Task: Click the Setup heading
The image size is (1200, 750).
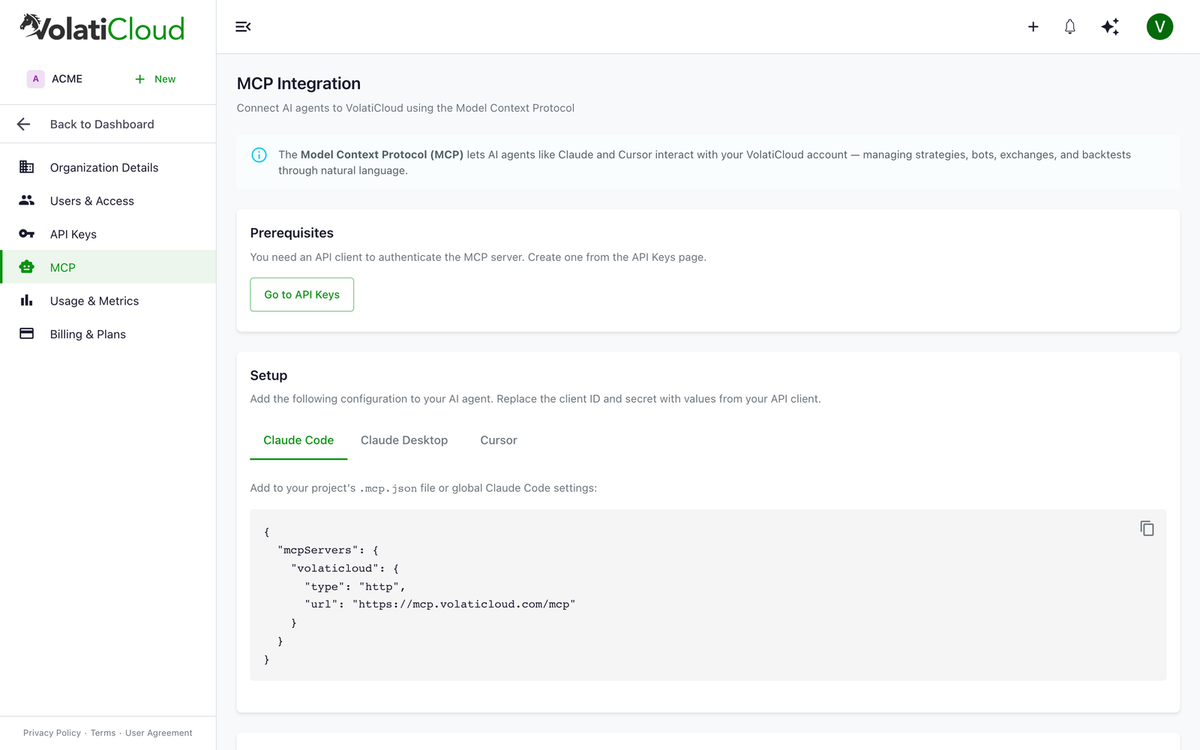Action: coord(269,375)
